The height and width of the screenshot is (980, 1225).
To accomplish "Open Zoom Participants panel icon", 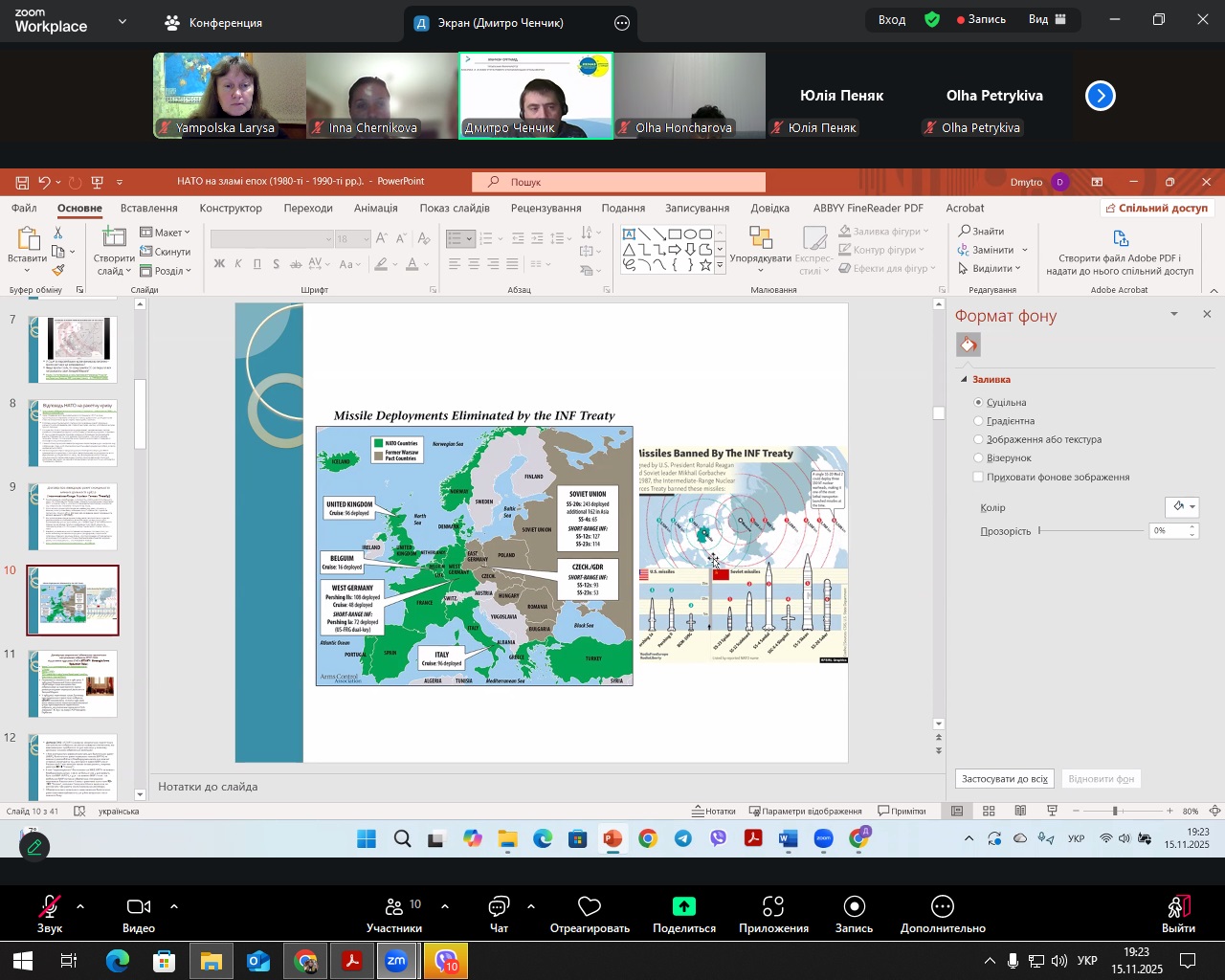I will 393,907.
